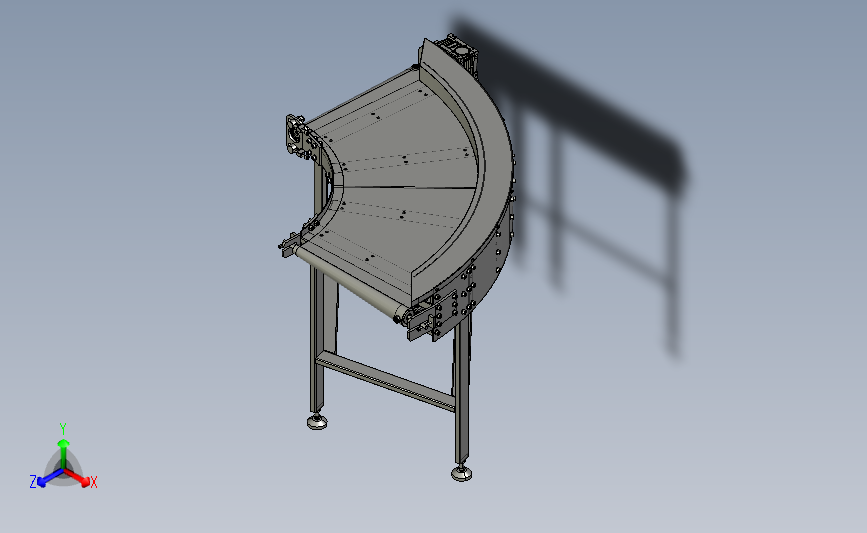Select the levelling foot under the left leg

pos(317,422)
